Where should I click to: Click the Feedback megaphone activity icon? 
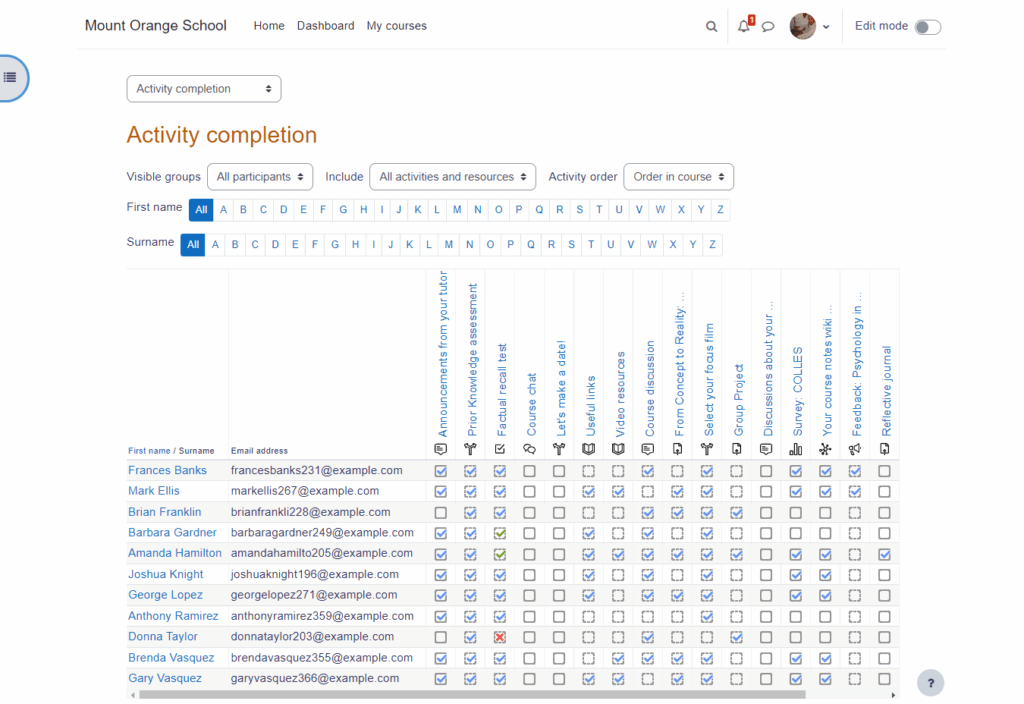click(855, 450)
